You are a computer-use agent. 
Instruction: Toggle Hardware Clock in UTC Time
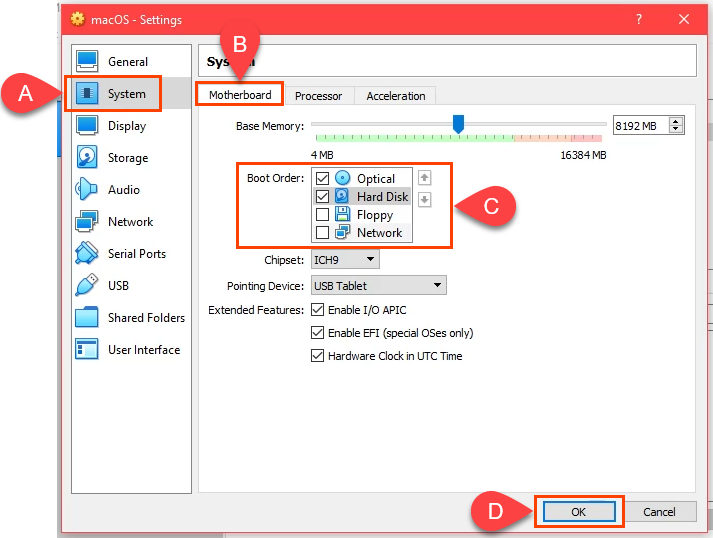[317, 356]
